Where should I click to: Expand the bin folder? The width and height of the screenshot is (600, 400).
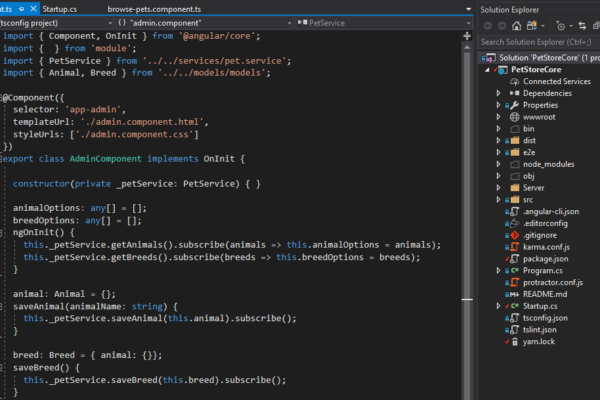point(498,129)
